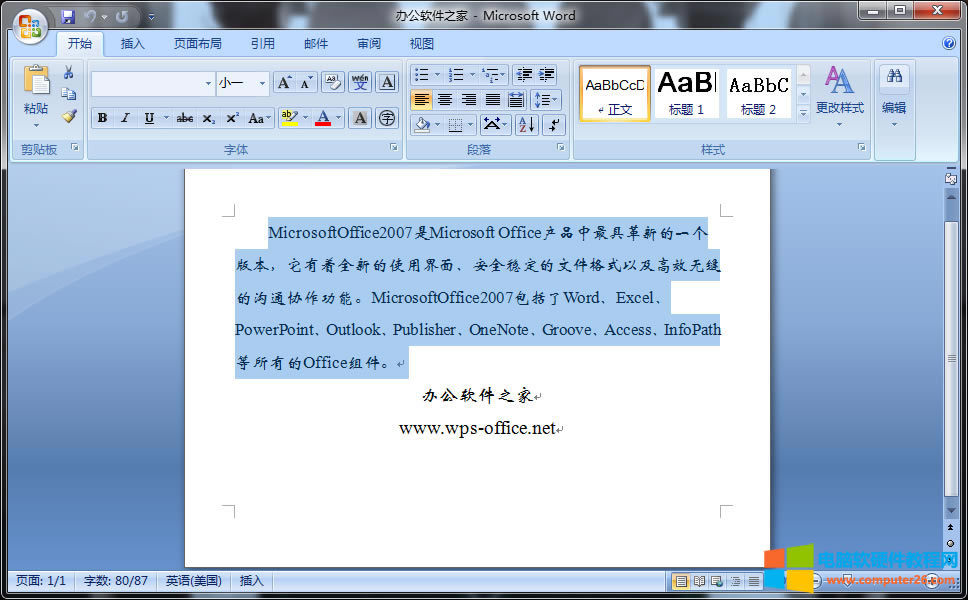Screen dimensions: 968x600
Task: Open the 页面布局 tab
Action: click(198, 43)
